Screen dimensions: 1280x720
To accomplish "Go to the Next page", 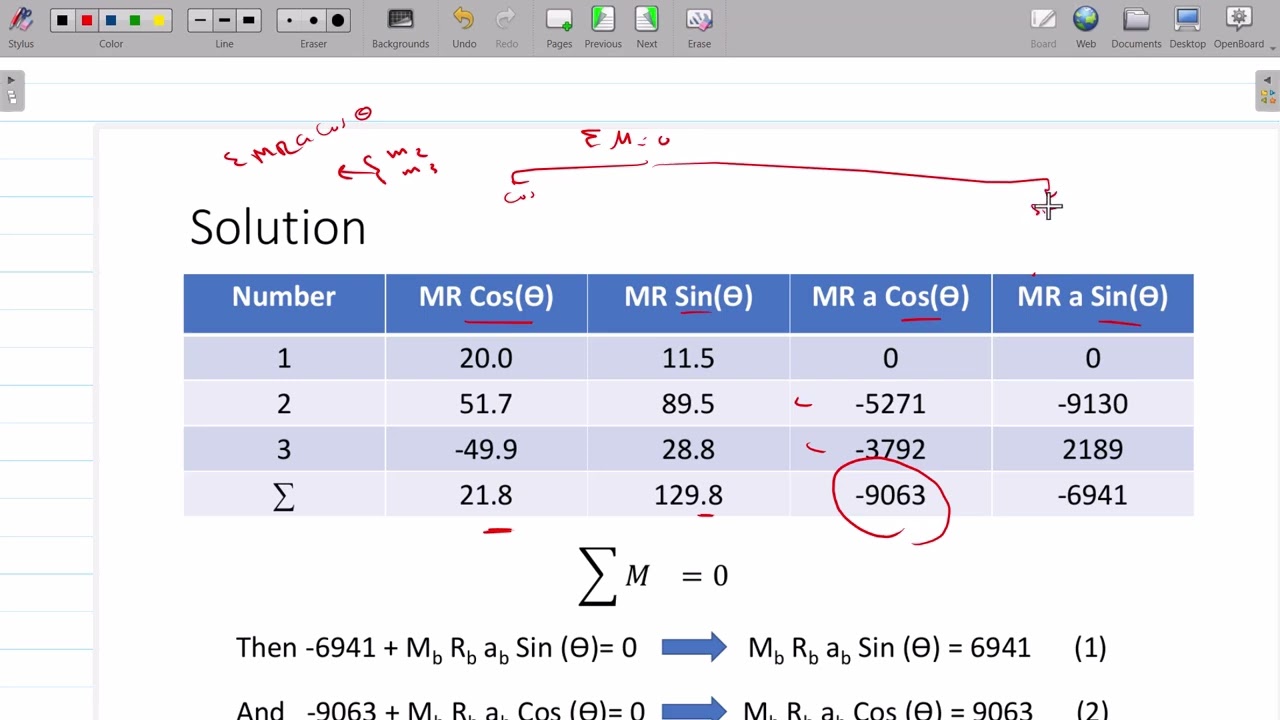I will [x=647, y=27].
